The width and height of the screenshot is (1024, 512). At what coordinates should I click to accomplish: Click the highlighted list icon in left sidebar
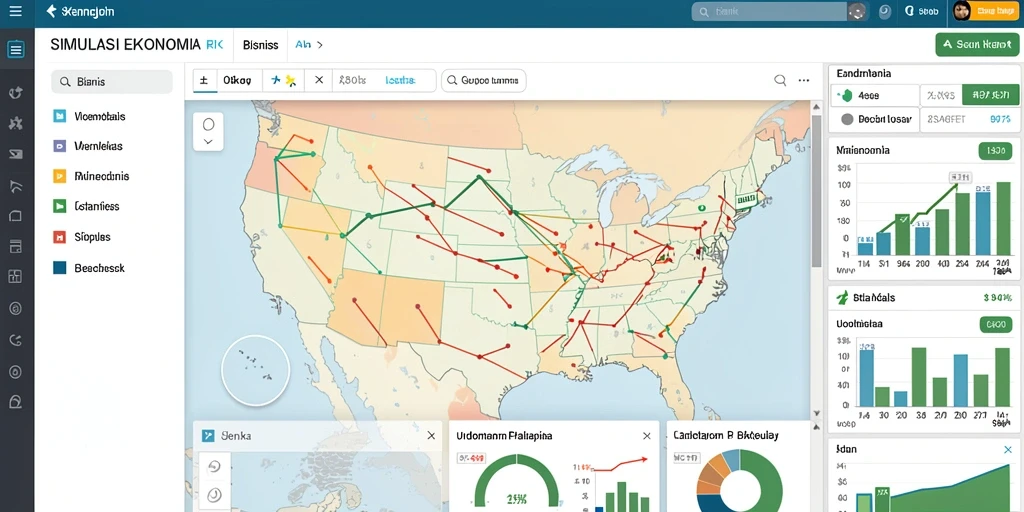[16, 49]
